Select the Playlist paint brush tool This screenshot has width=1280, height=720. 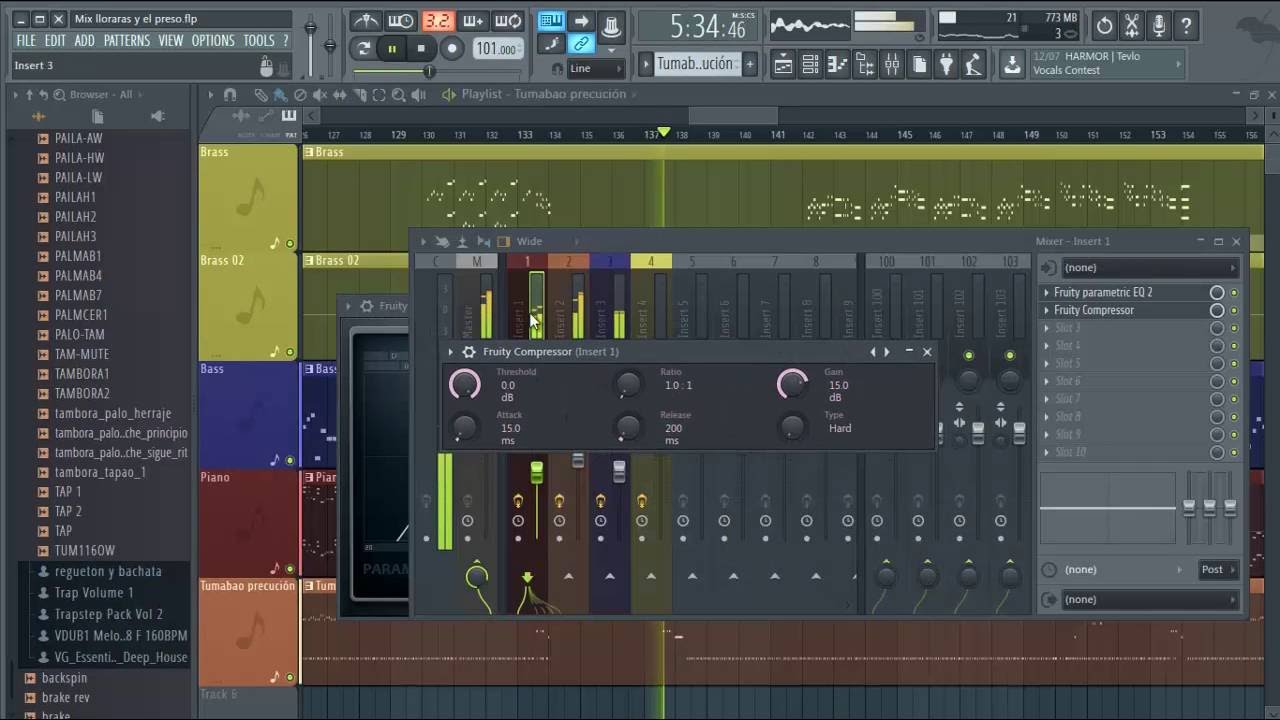pos(280,95)
